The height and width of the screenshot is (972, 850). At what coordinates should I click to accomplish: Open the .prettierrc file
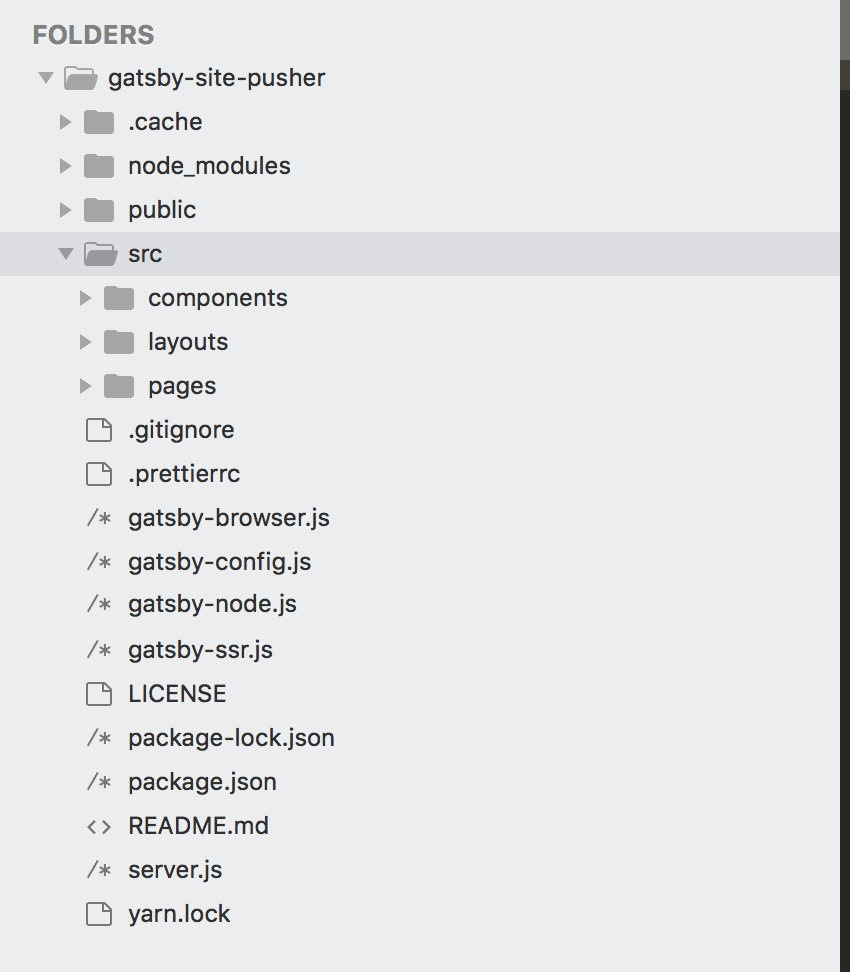click(x=186, y=473)
